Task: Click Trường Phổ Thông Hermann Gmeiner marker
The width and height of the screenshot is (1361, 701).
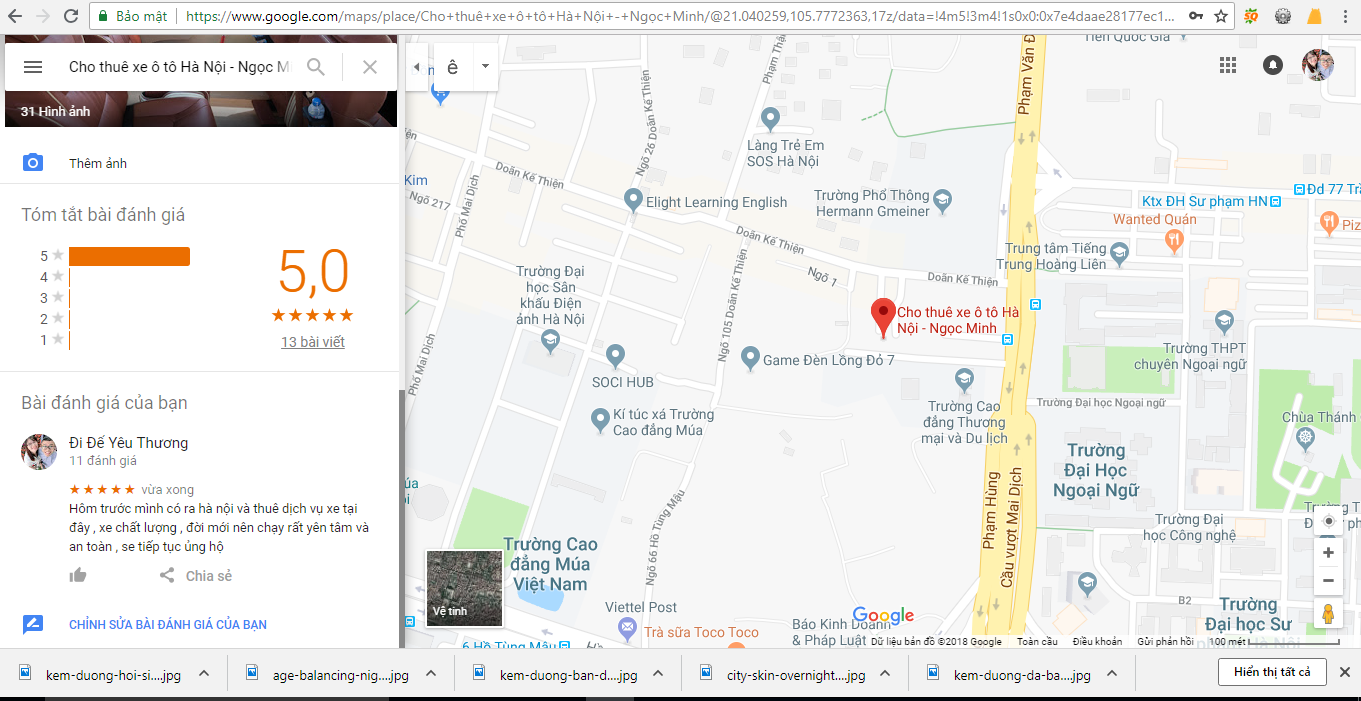Action: (943, 202)
